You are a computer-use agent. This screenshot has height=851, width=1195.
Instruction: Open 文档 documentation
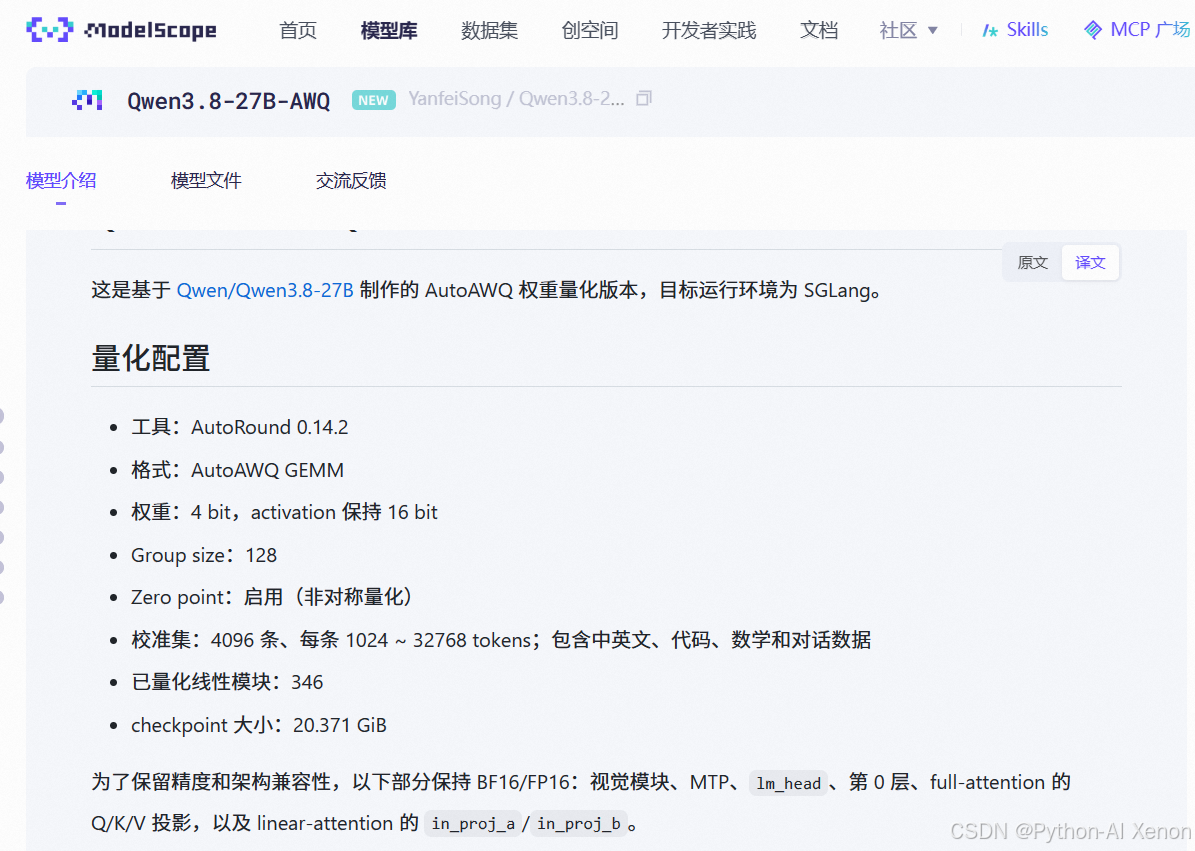(x=819, y=30)
